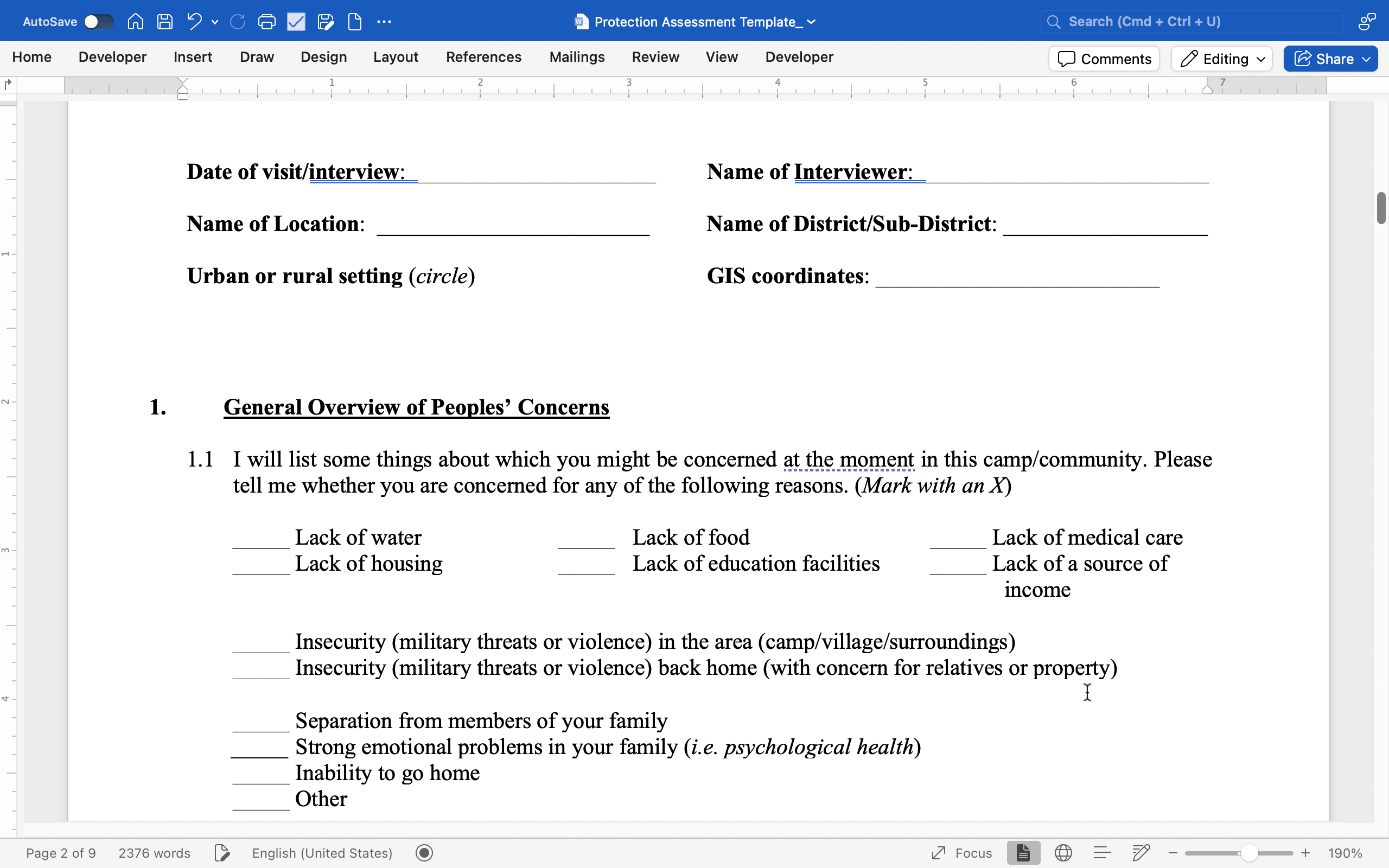Click the New Document icon
Image resolution: width=1389 pixels, height=868 pixels.
(x=355, y=22)
